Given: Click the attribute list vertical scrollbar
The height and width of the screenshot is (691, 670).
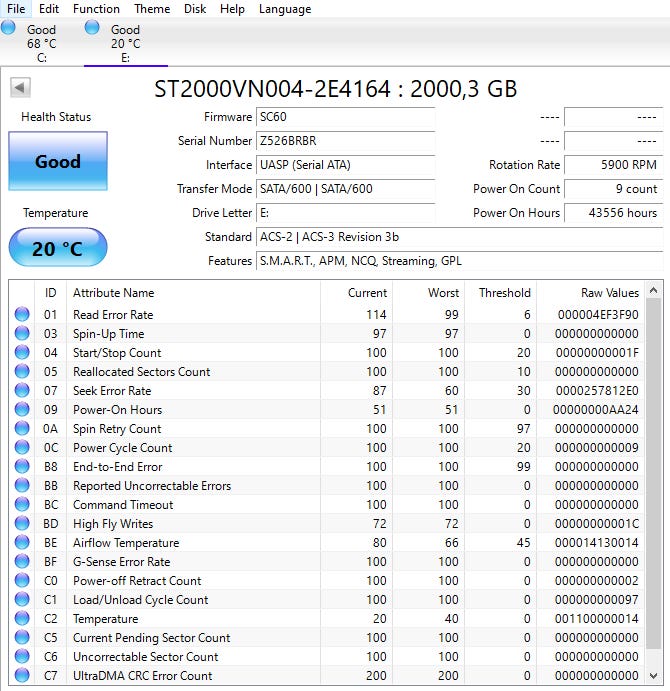Looking at the screenshot, I should pos(654,480).
